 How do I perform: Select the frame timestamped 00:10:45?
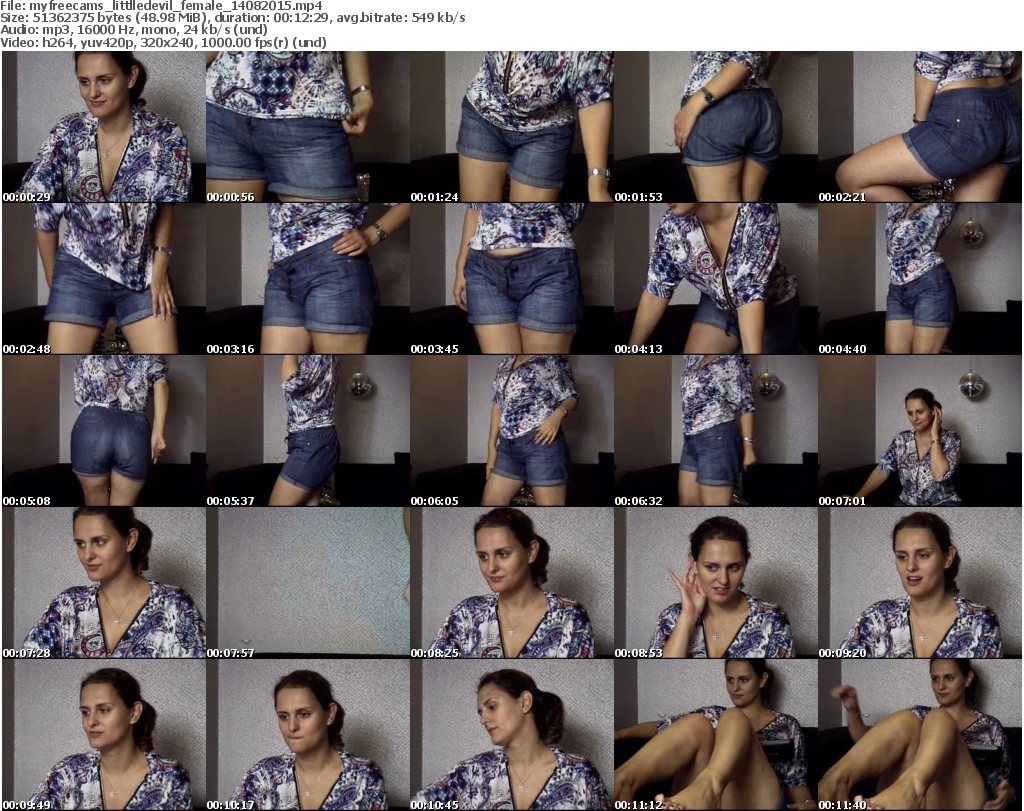511,735
